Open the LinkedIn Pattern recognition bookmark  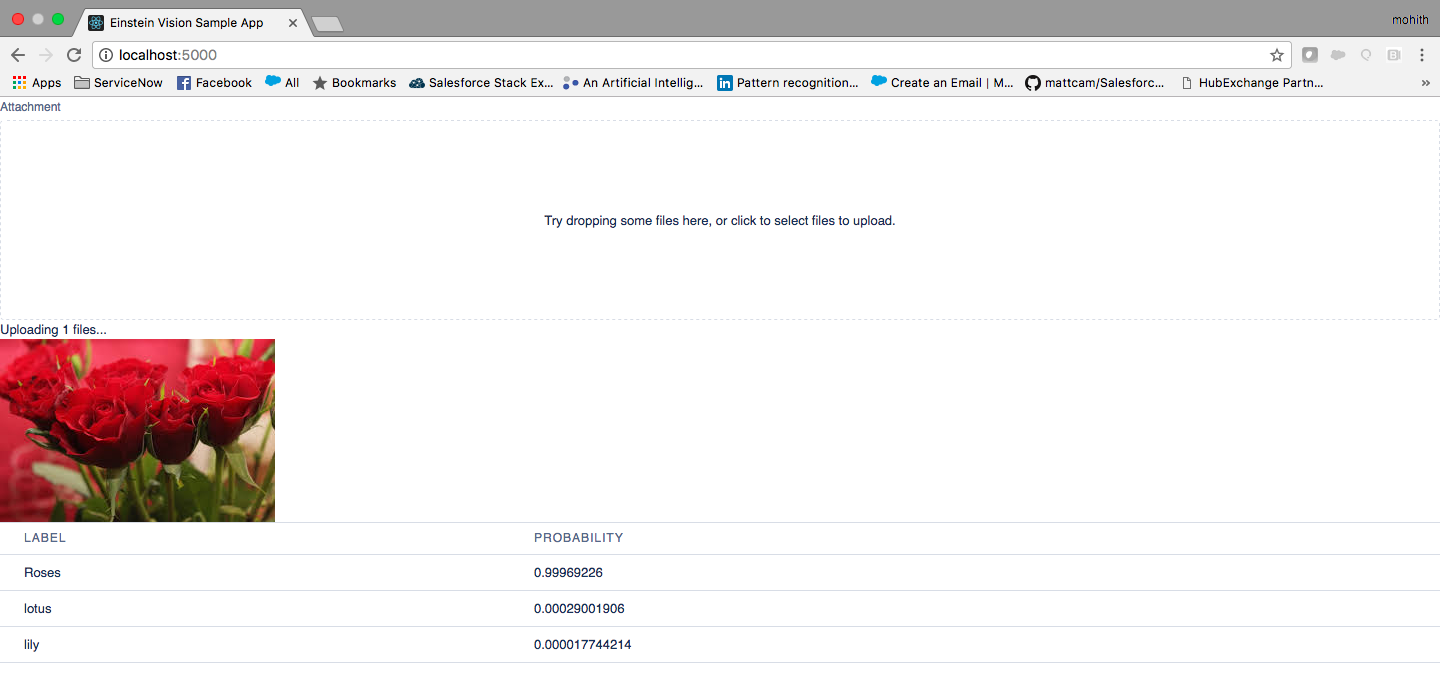click(788, 83)
